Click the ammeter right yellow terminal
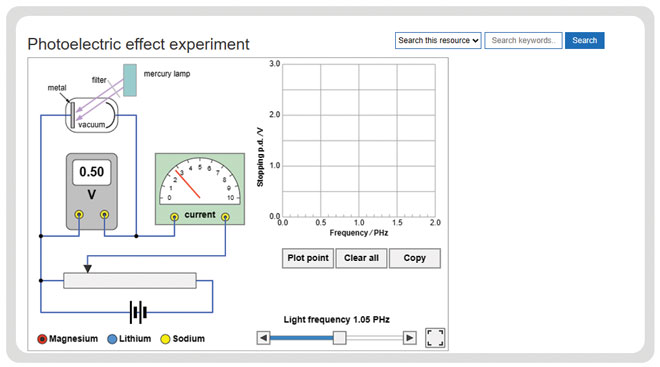The image size is (660, 367). (226, 217)
